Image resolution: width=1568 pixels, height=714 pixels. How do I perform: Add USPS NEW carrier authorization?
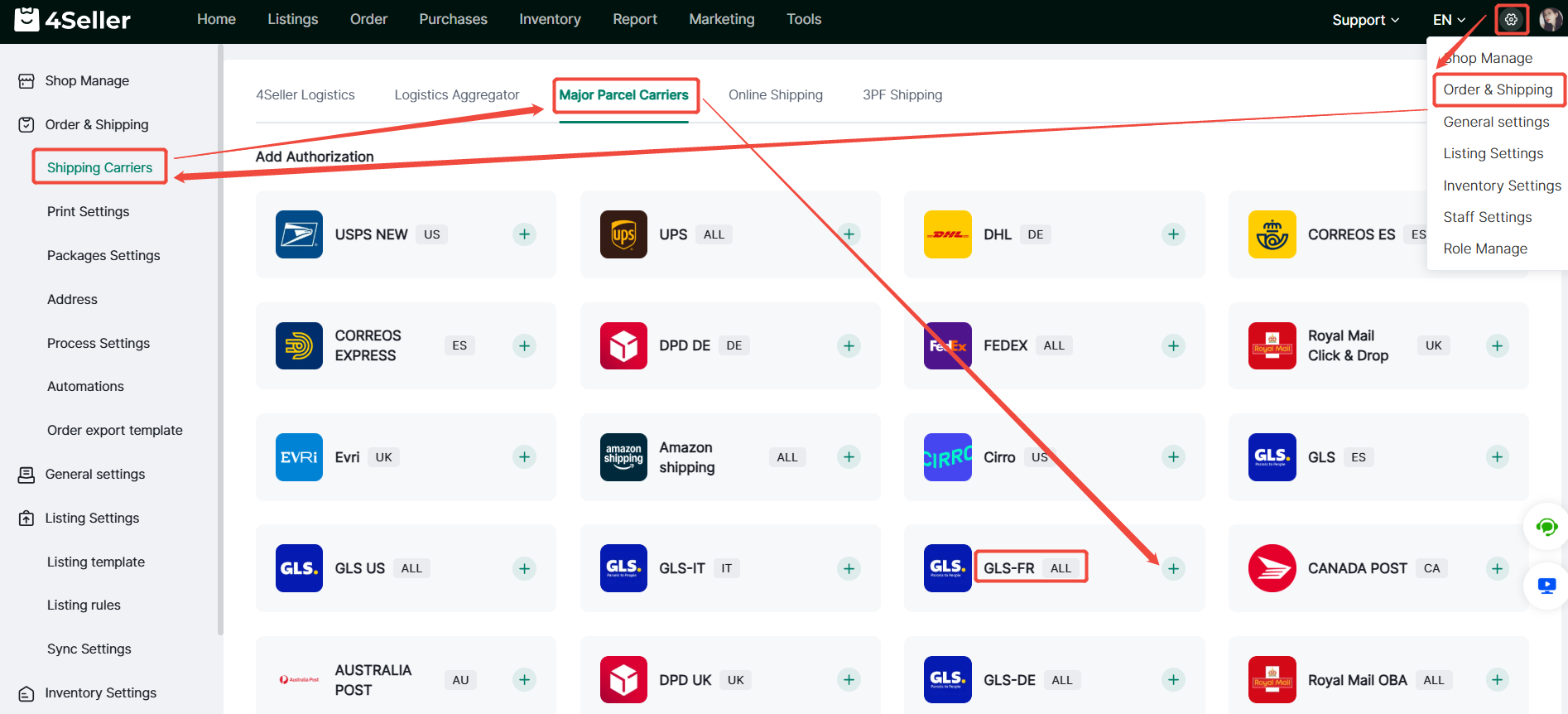click(524, 234)
